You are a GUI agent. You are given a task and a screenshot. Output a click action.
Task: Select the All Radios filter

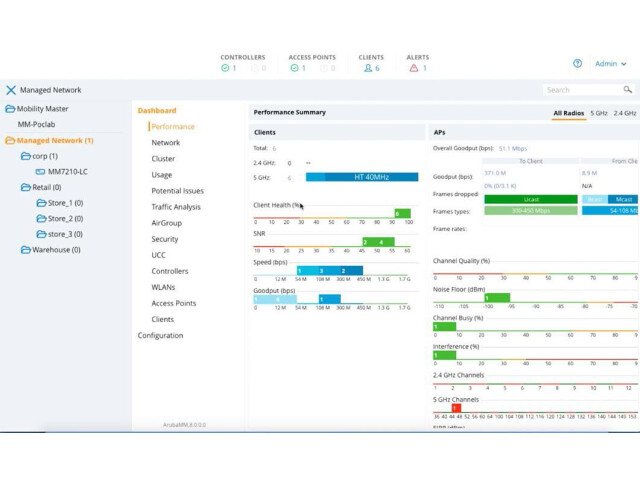[568, 113]
